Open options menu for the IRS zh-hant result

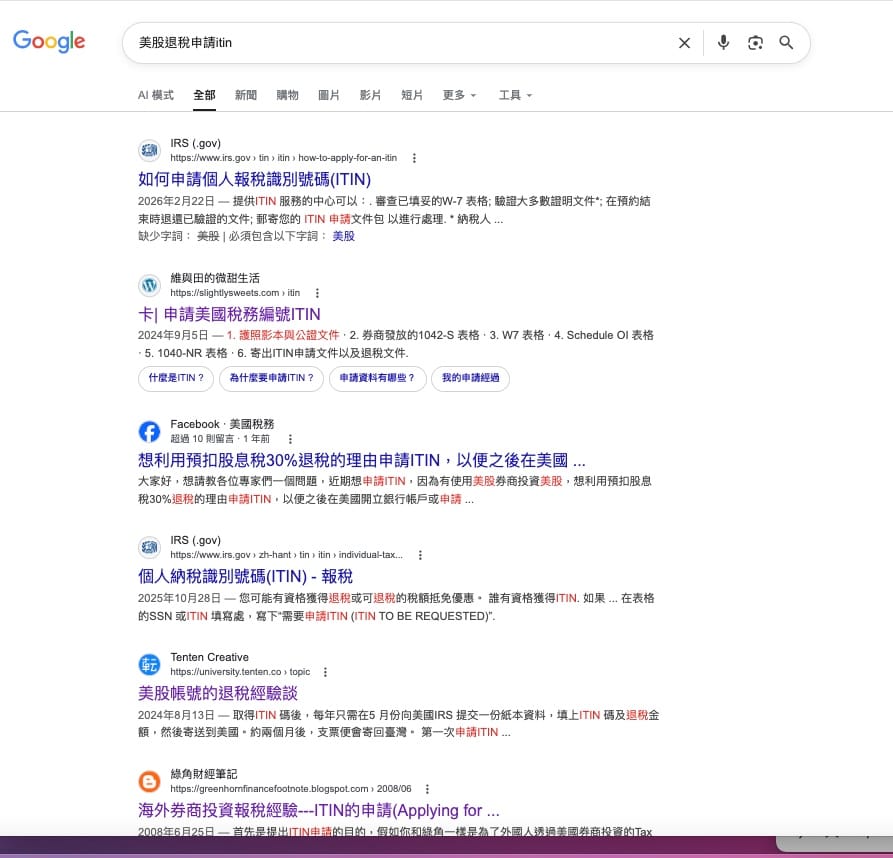click(420, 555)
